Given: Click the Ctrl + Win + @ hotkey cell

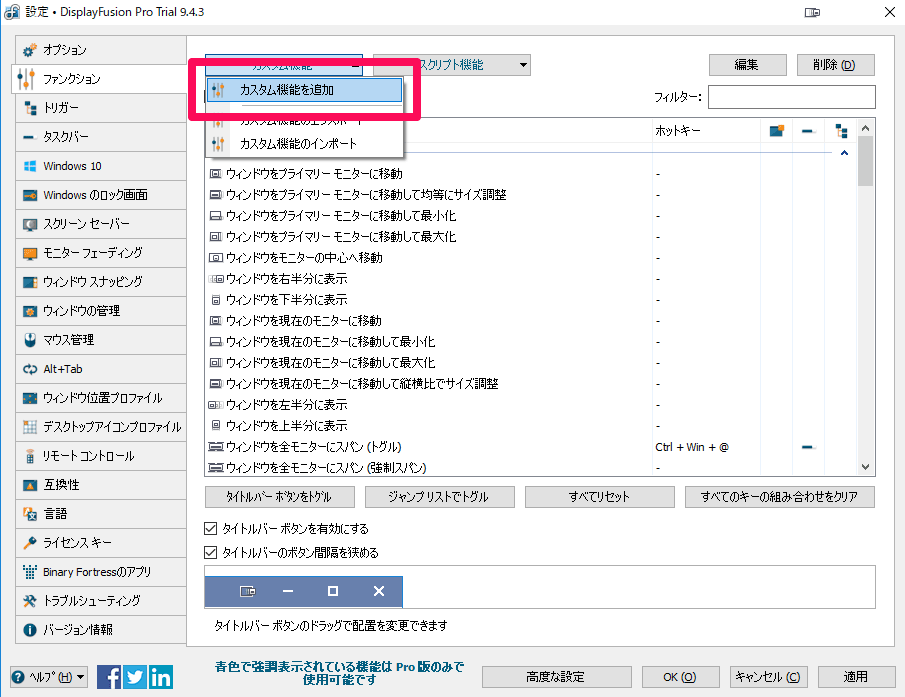Looking at the screenshot, I should point(693,447).
